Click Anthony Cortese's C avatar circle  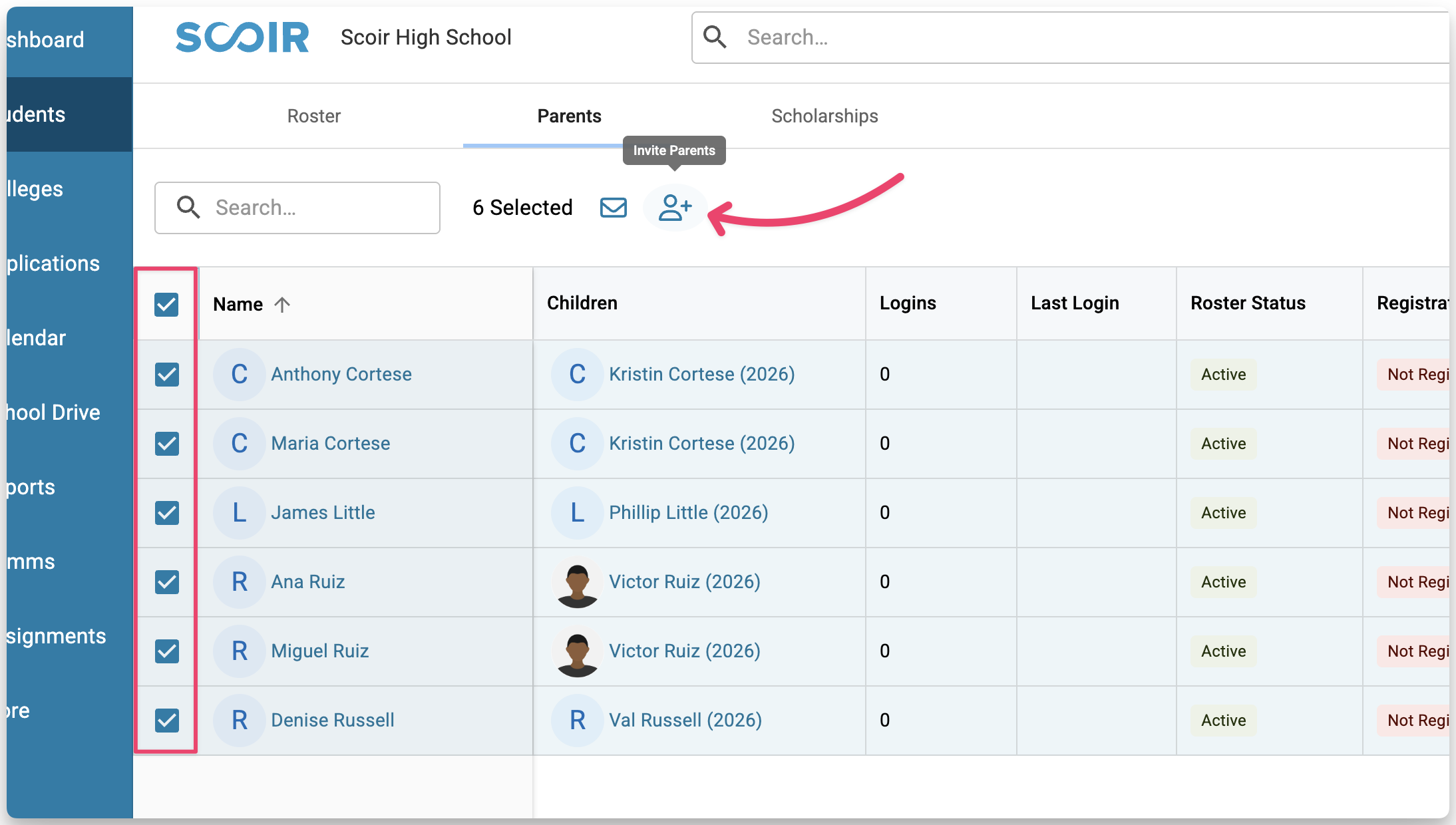240,375
